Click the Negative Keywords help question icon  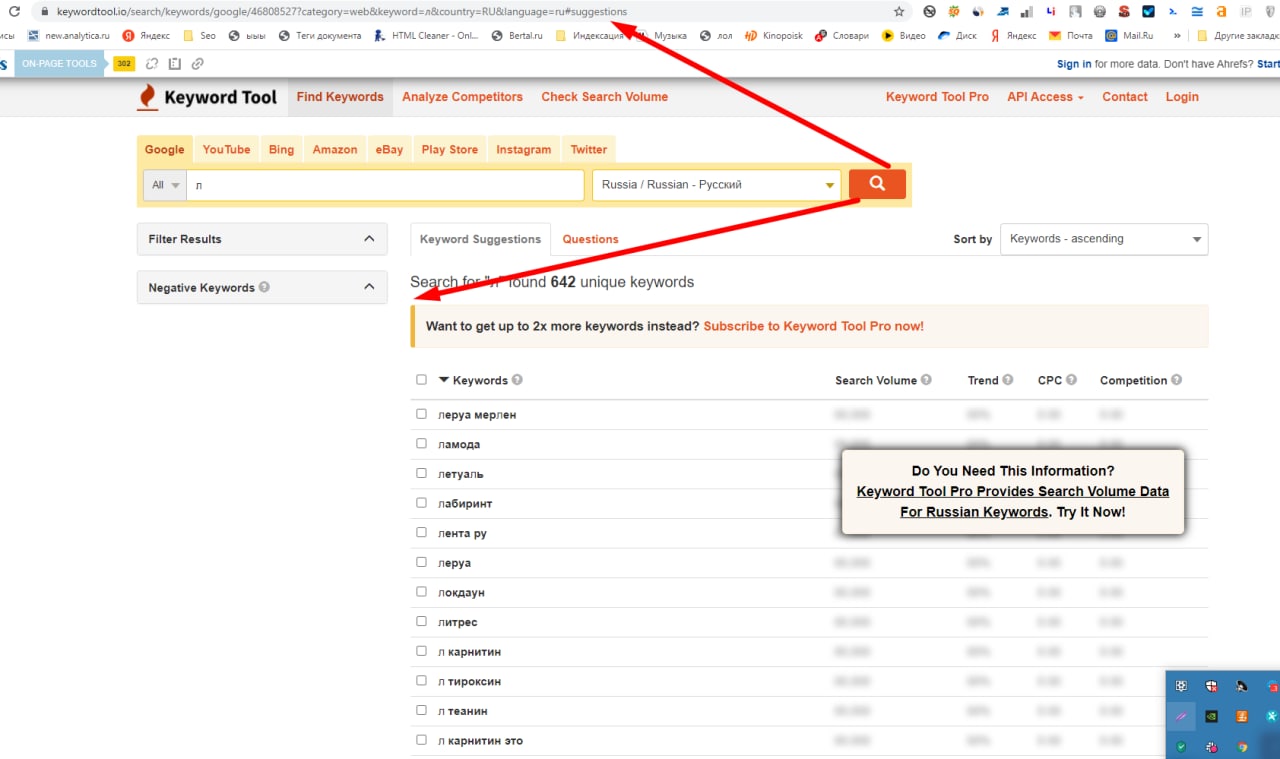[264, 287]
